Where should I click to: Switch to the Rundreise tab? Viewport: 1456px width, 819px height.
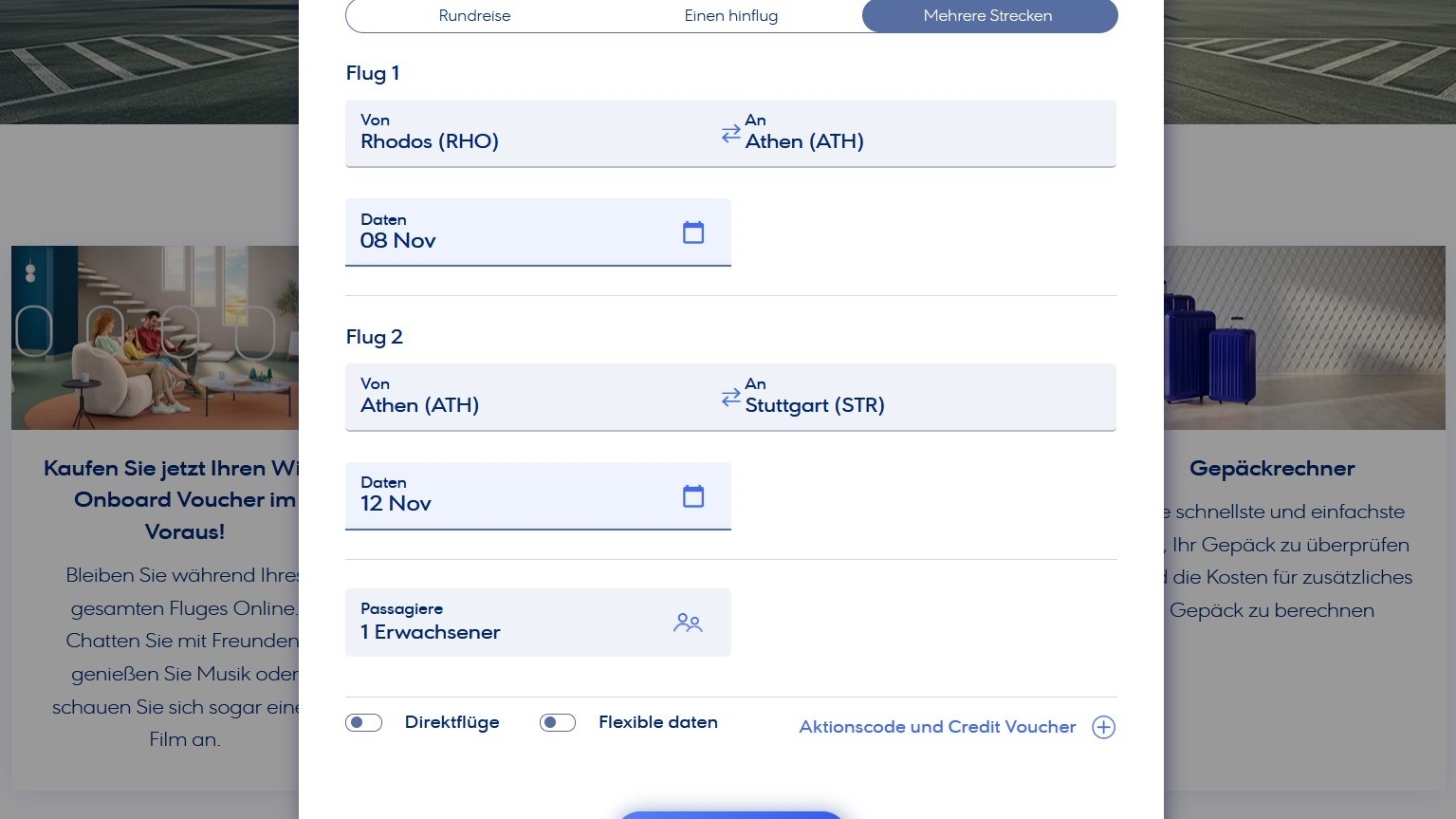[474, 16]
